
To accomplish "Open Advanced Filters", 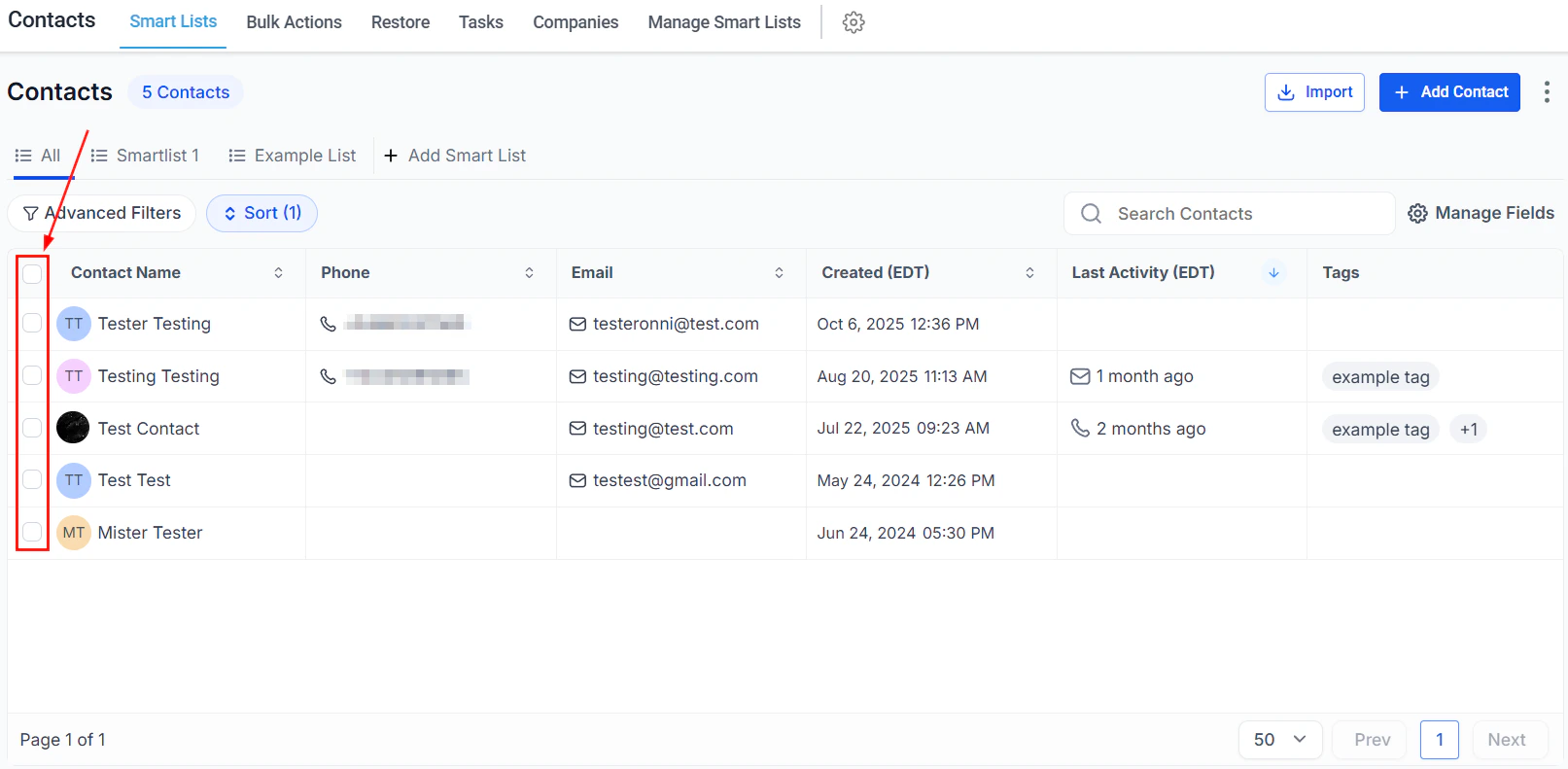I will (x=102, y=213).
